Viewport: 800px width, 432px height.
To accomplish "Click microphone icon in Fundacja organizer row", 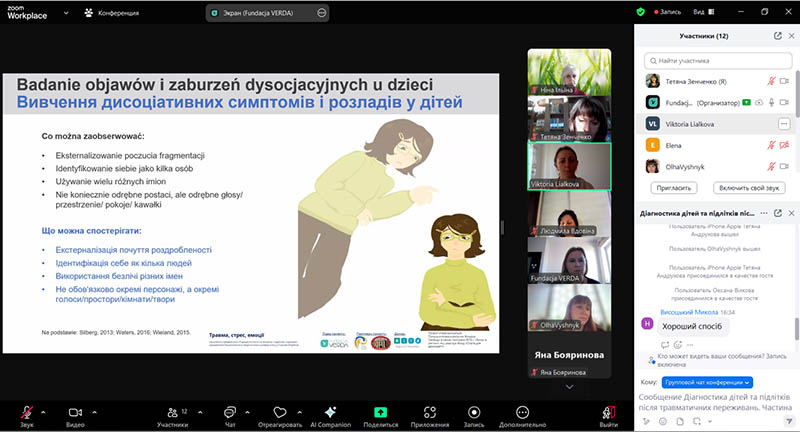I will click(771, 103).
